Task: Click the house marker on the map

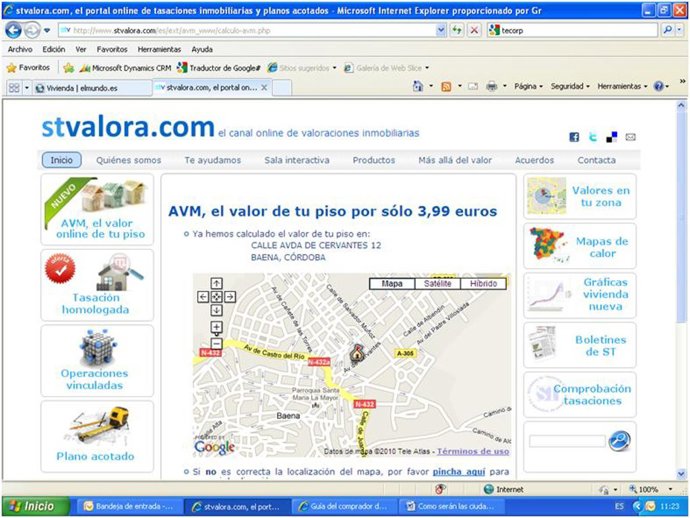Action: click(x=357, y=353)
